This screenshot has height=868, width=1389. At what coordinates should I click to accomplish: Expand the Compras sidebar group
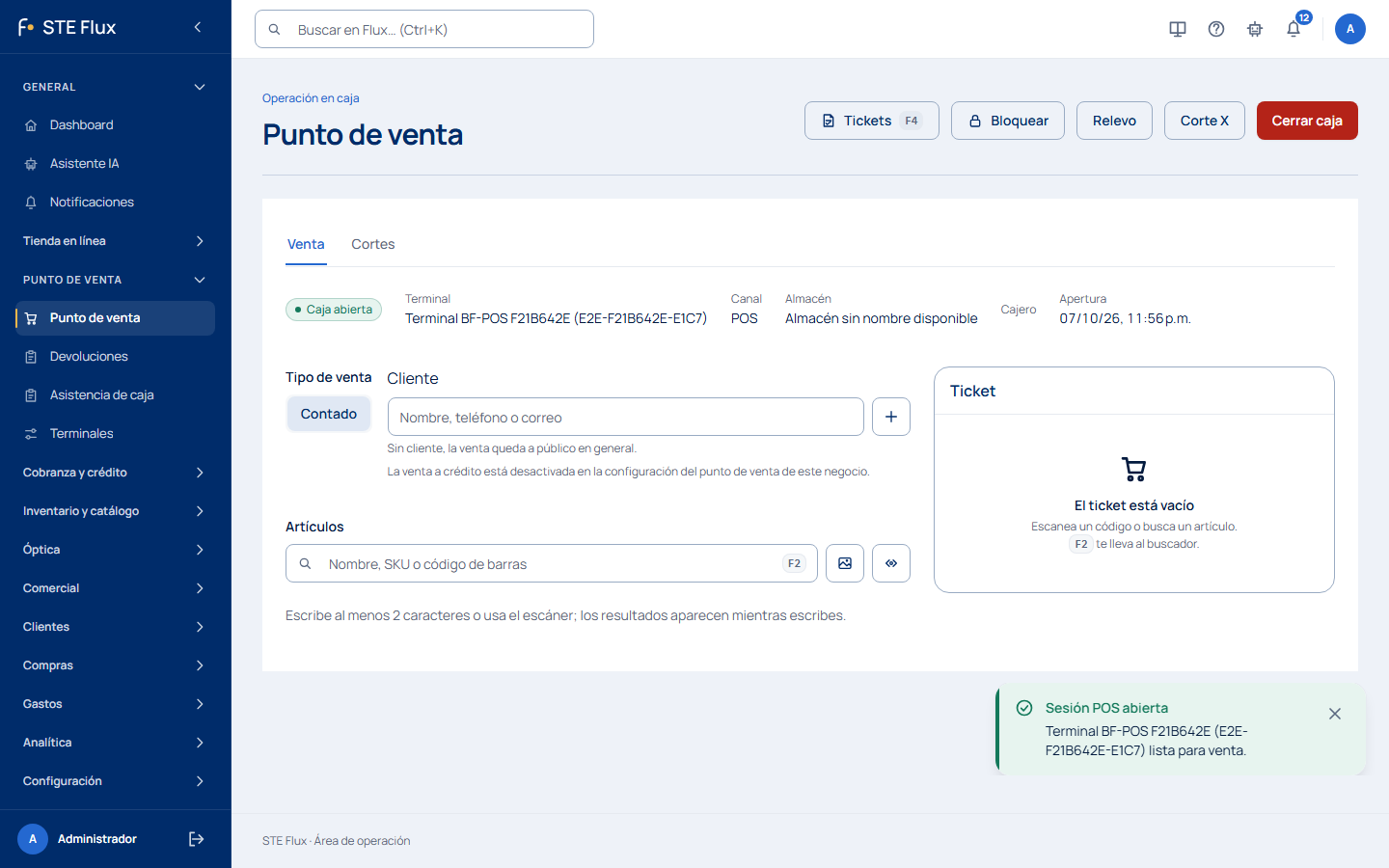point(116,665)
